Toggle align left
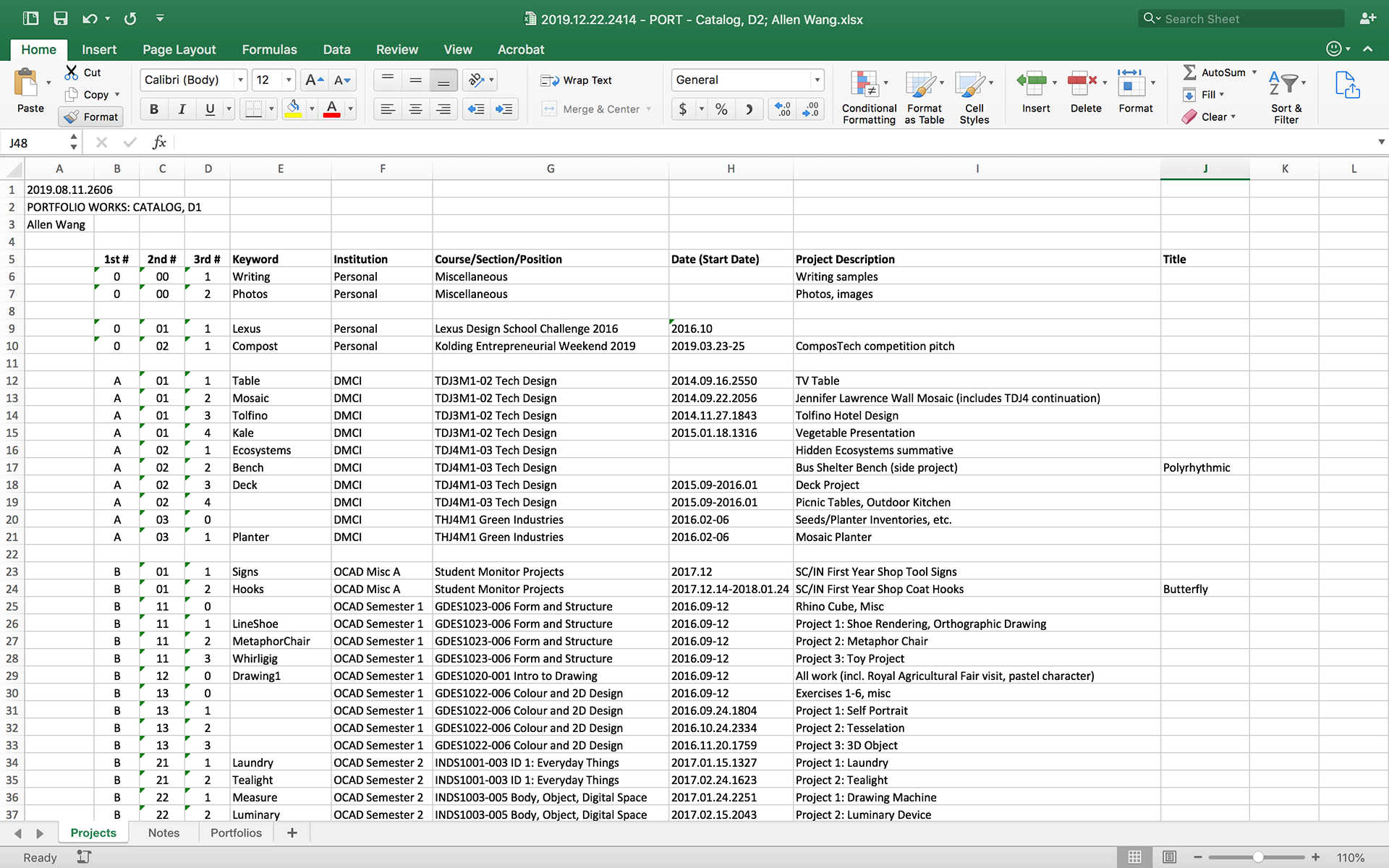This screenshot has height=868, width=1389. coord(388,109)
